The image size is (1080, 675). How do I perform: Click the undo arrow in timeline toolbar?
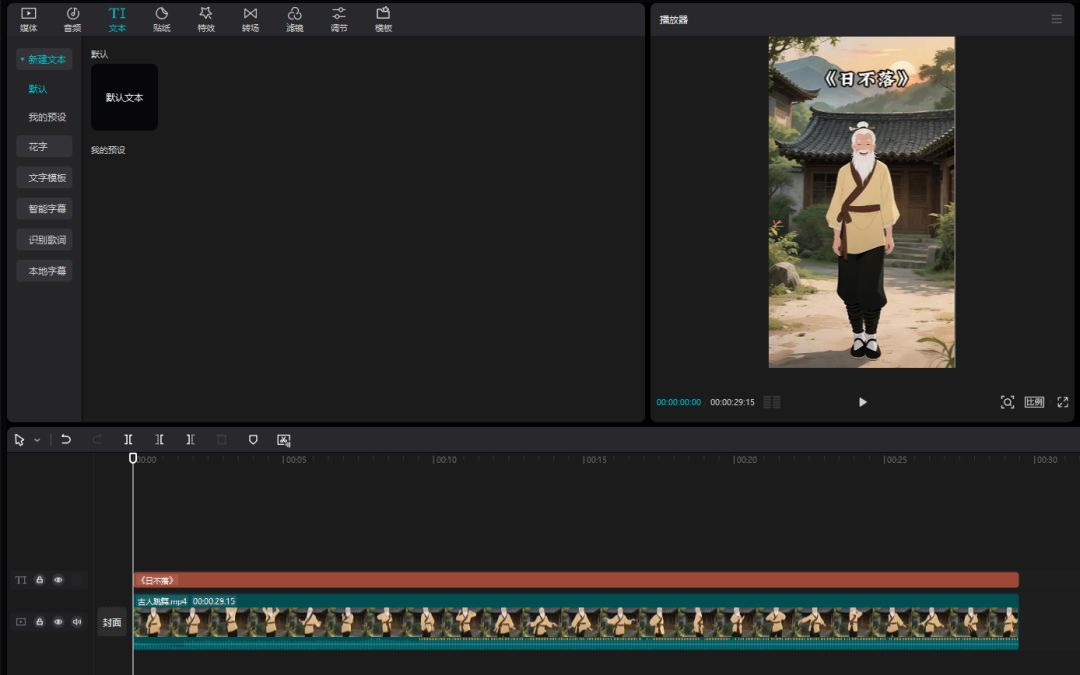pos(66,439)
